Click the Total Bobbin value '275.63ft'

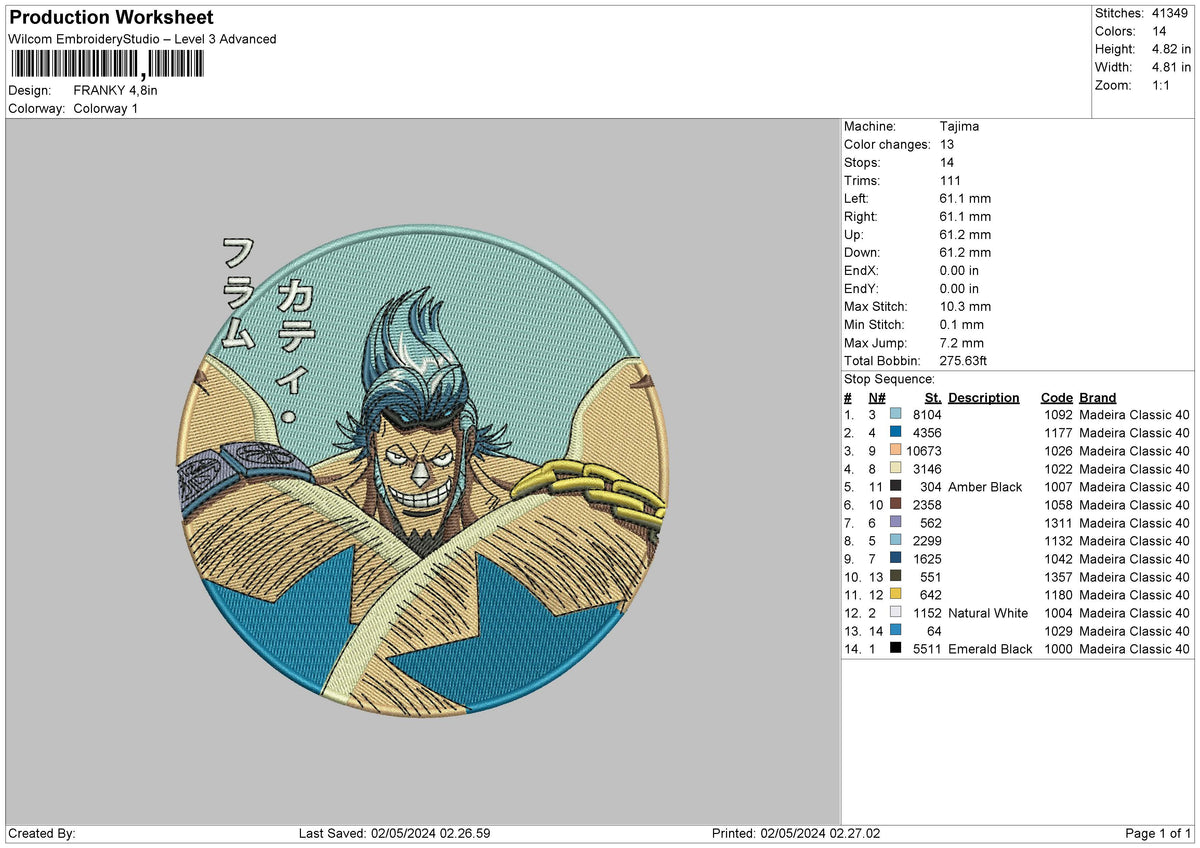pos(964,361)
